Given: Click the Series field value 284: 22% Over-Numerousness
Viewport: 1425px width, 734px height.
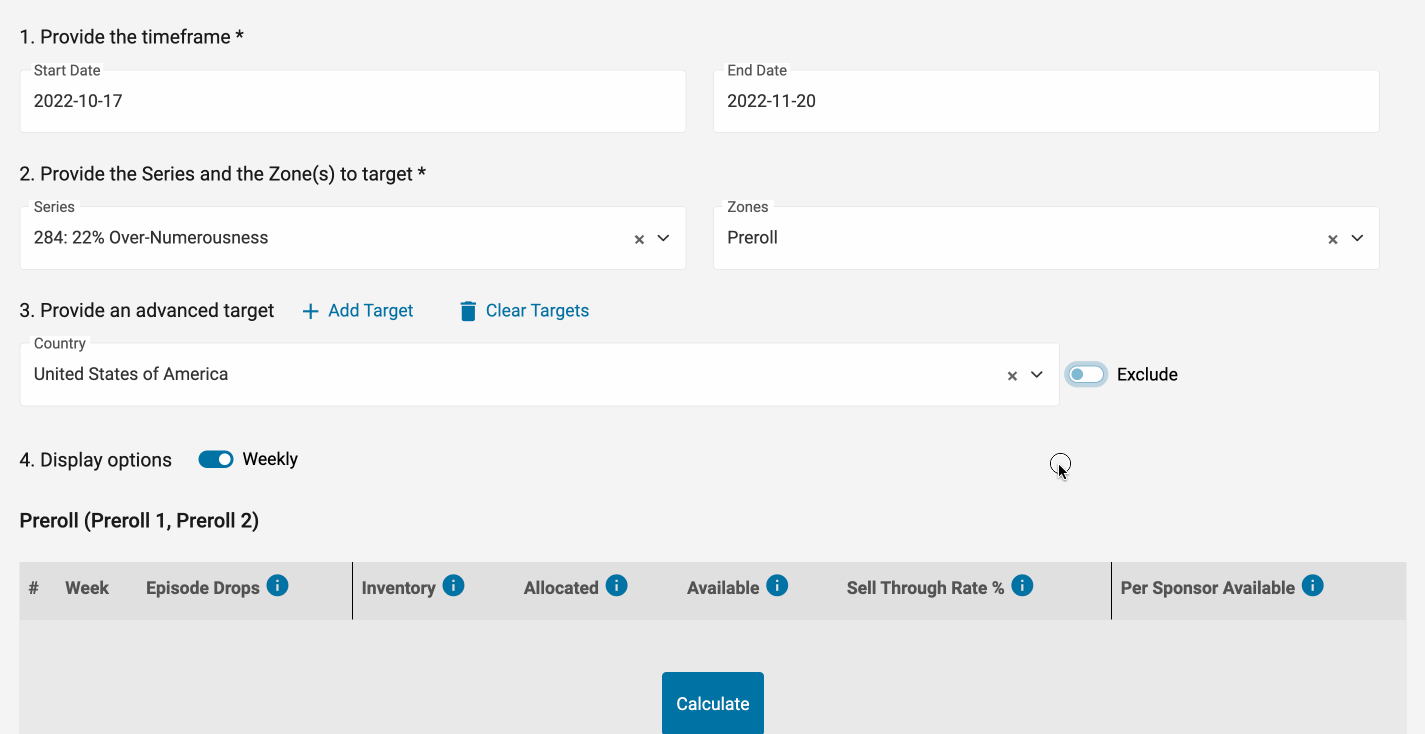Looking at the screenshot, I should coord(151,238).
